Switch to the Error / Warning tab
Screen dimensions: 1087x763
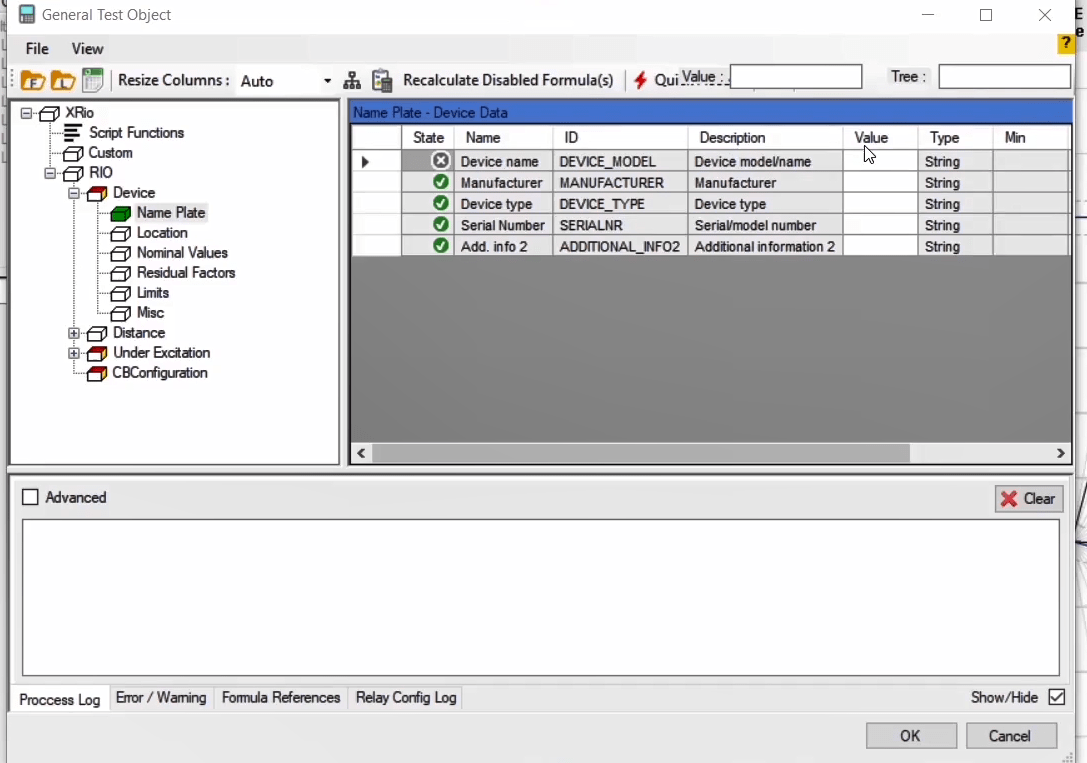pyautogui.click(x=160, y=698)
